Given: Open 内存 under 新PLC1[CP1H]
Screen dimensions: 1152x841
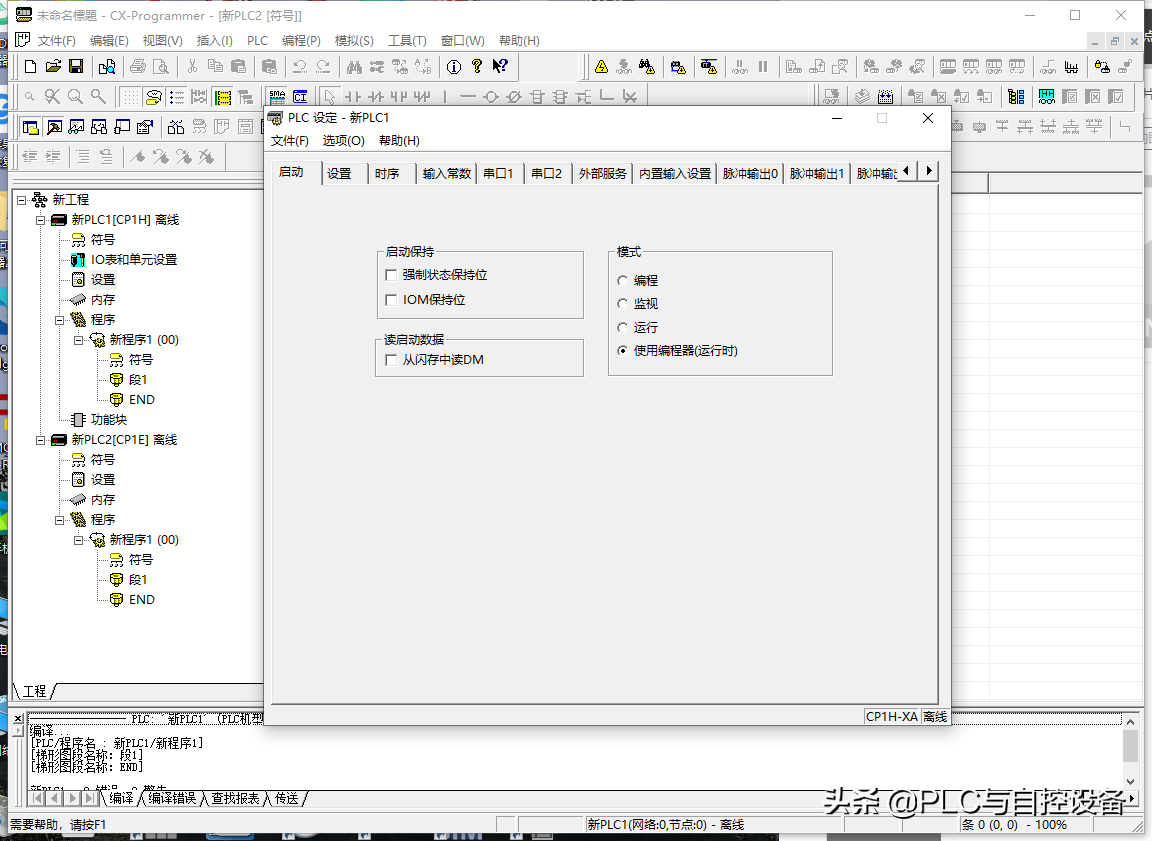Looking at the screenshot, I should (103, 300).
